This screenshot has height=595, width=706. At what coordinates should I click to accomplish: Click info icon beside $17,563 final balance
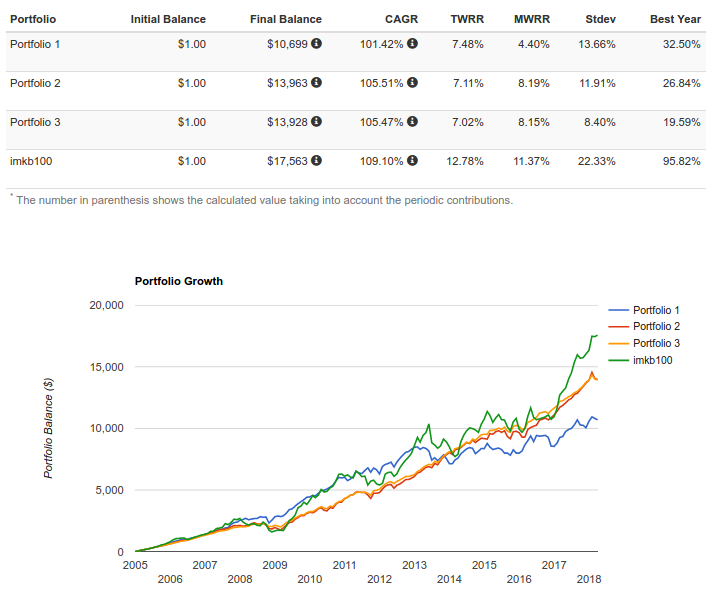[317, 160]
